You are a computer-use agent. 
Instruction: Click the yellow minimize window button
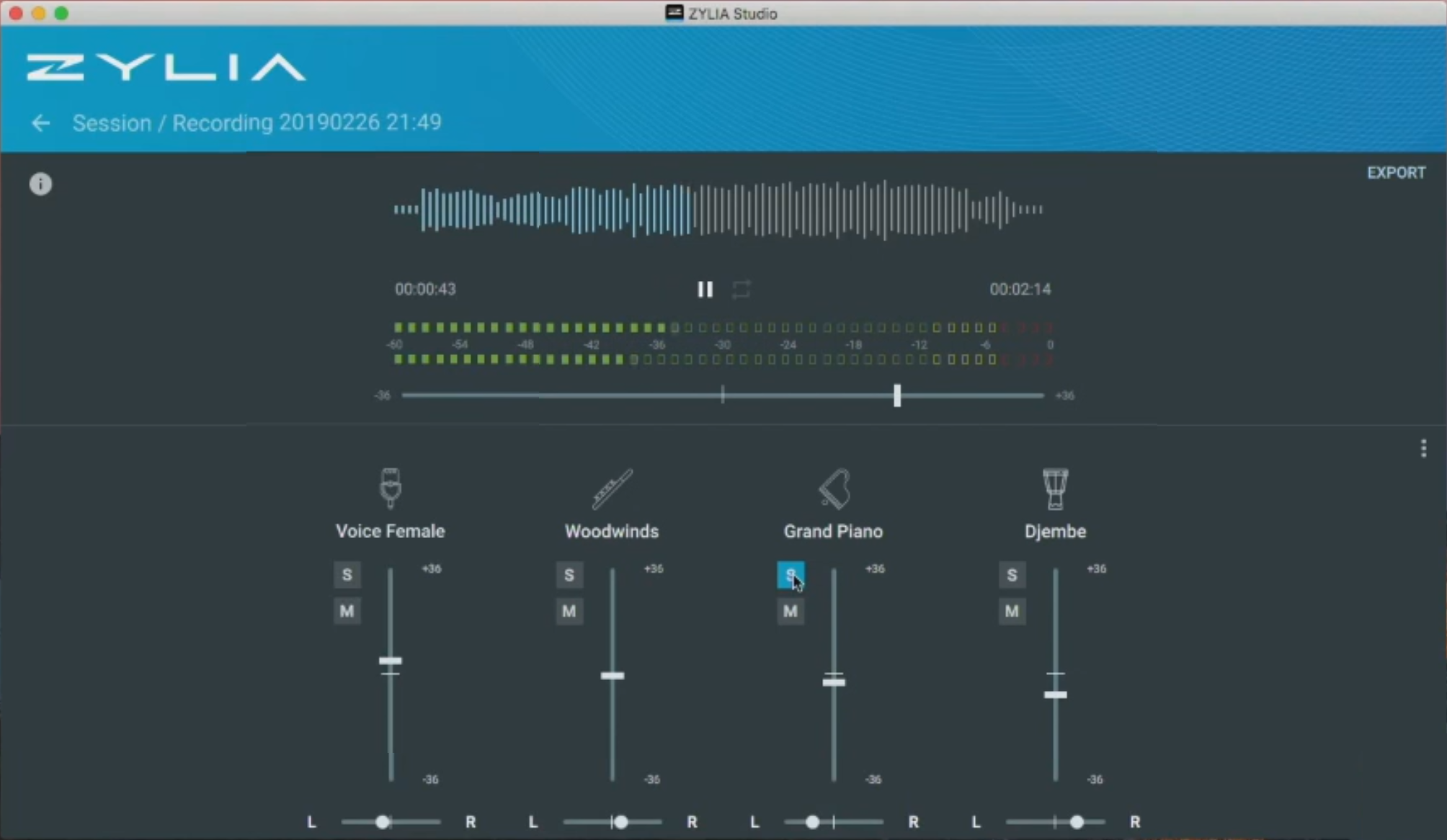click(x=39, y=13)
